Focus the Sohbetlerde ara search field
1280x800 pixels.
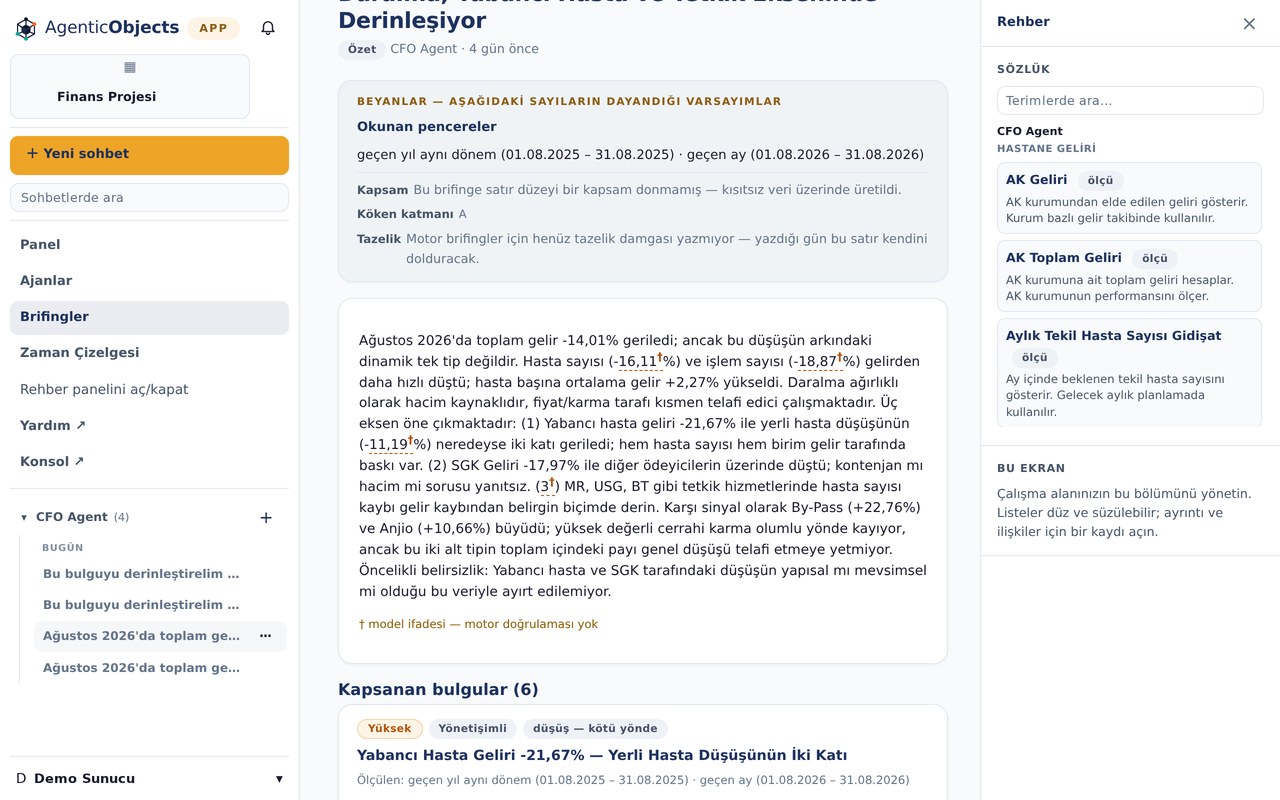[x=149, y=197]
